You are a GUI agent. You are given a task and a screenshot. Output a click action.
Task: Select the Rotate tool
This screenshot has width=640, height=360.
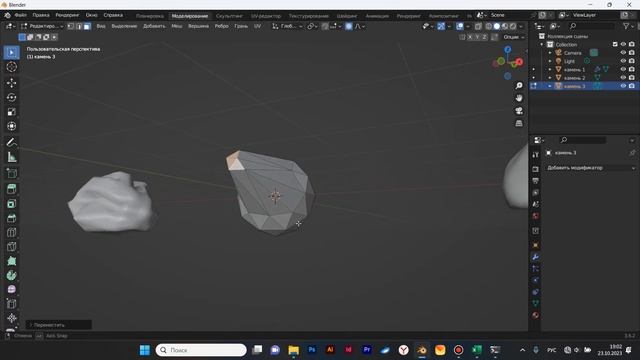tap(11, 97)
